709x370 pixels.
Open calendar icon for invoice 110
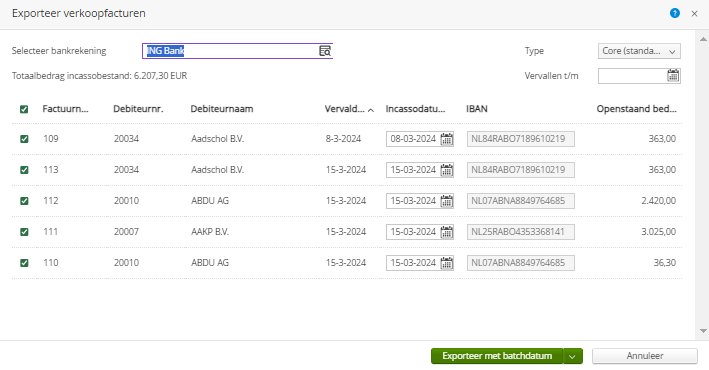447,263
